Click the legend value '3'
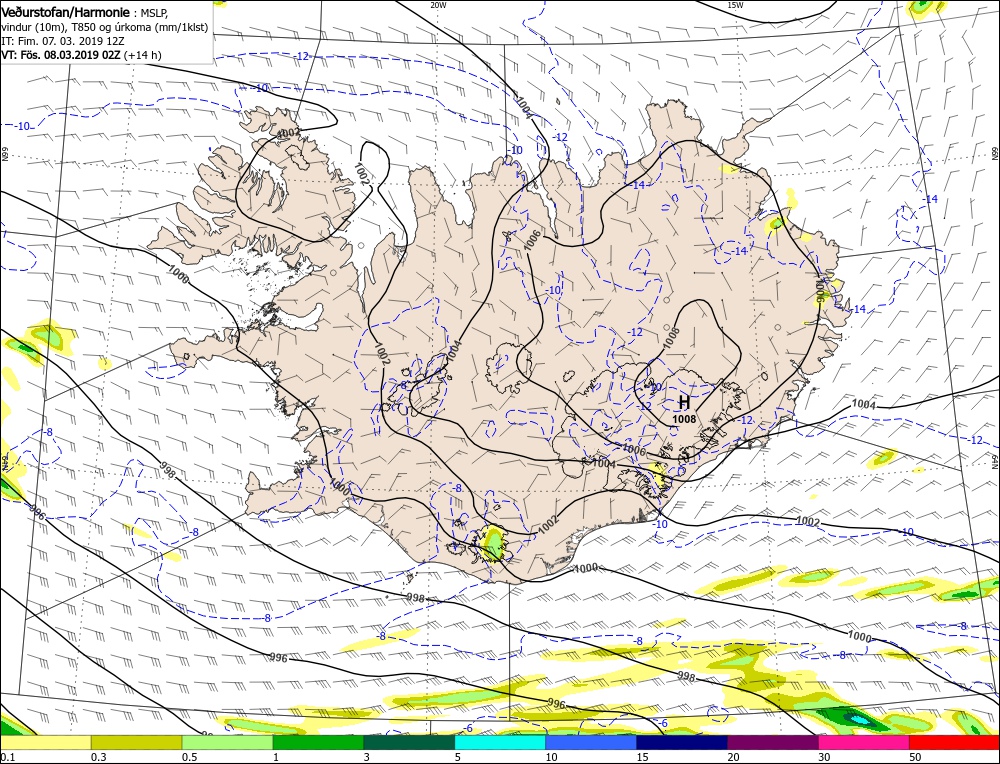This screenshot has height=764, width=1000. click(x=367, y=757)
